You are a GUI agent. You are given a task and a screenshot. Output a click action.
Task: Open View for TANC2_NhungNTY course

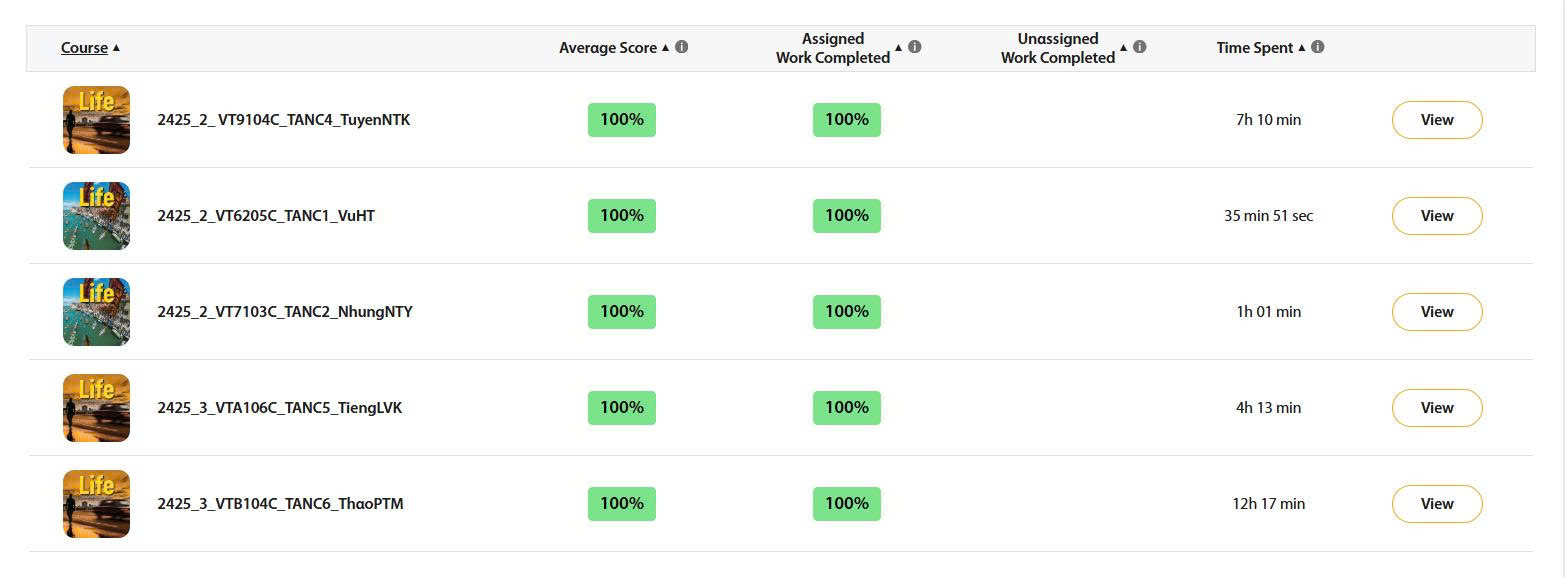pos(1437,312)
